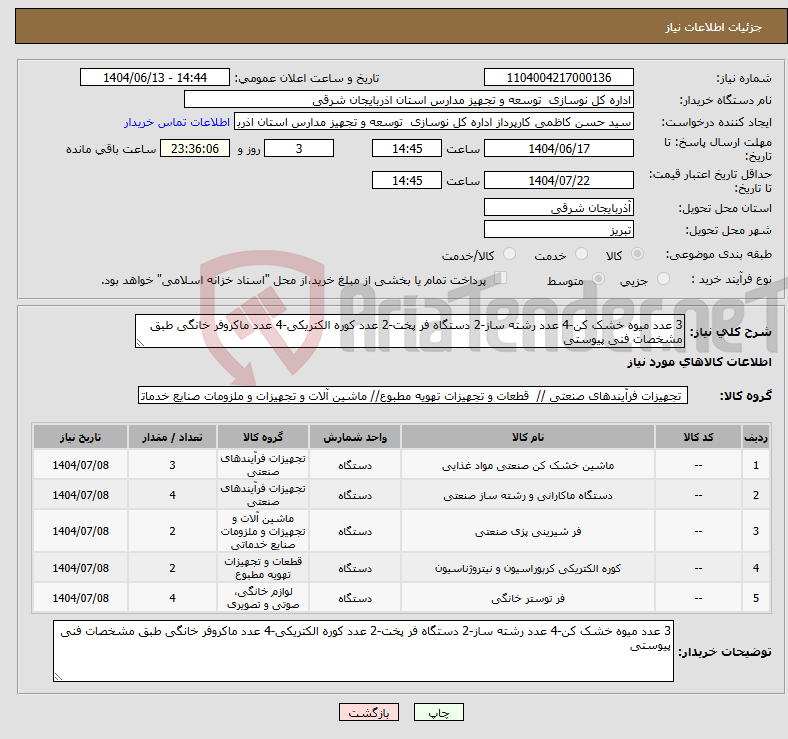Select the خدمت radio button

[x=581, y=254]
